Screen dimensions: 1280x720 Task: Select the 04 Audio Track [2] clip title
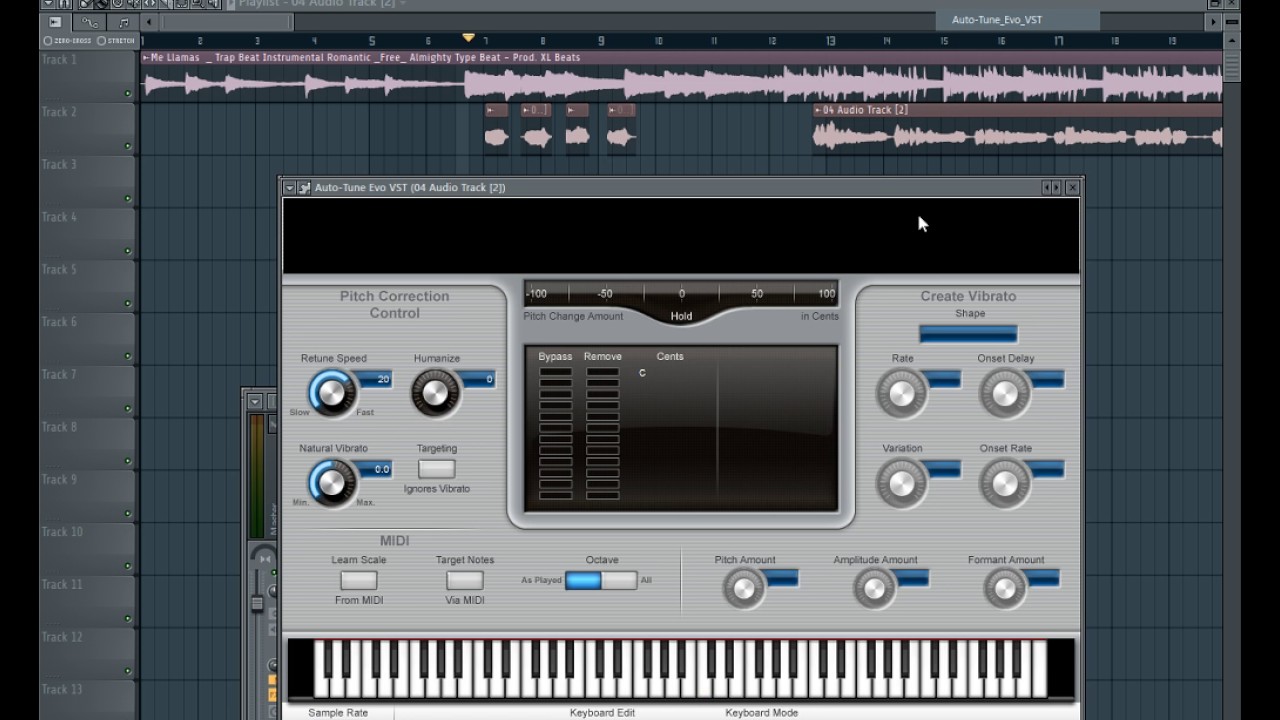click(865, 110)
